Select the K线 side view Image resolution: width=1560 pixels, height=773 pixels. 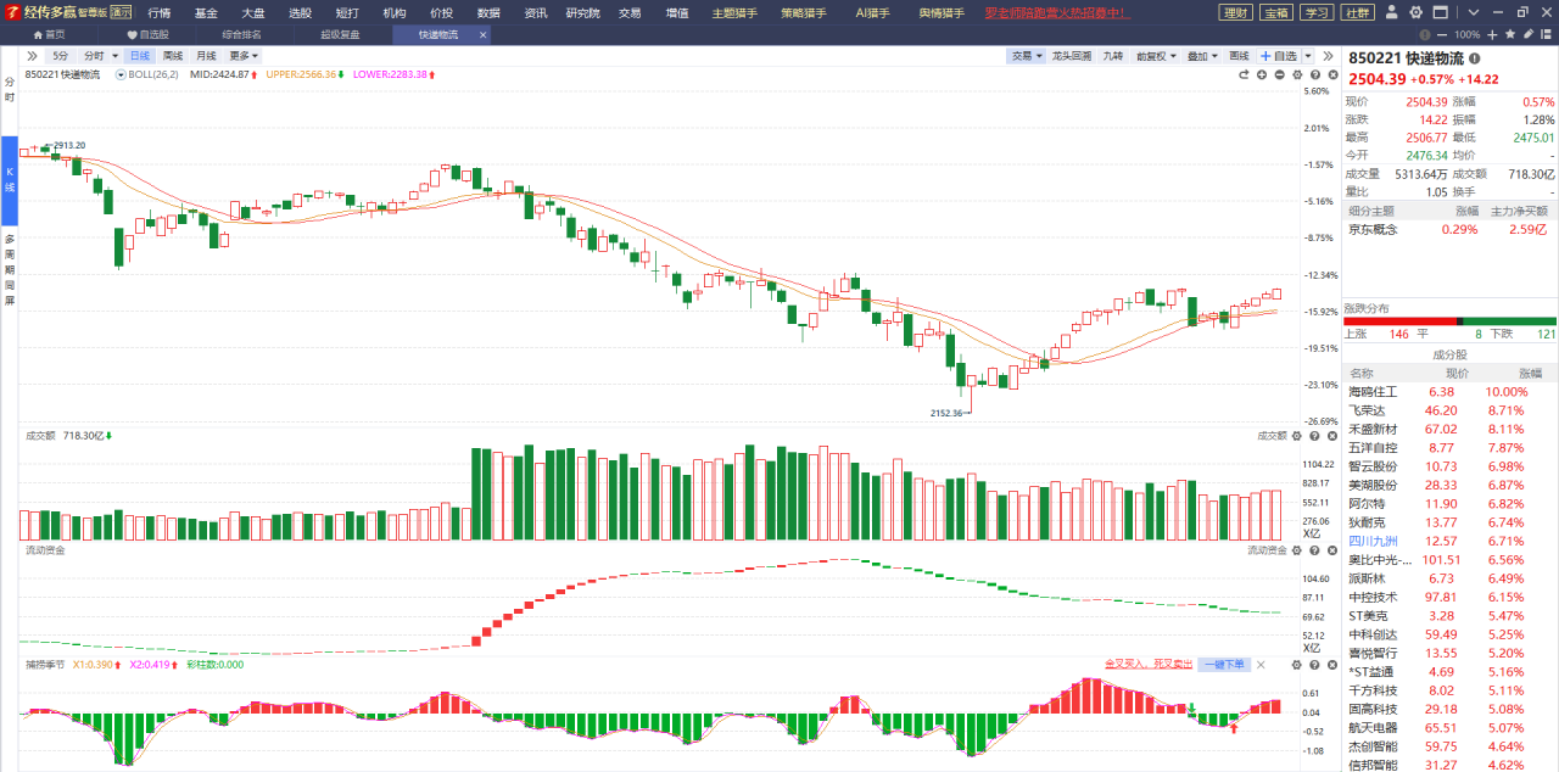[9, 181]
